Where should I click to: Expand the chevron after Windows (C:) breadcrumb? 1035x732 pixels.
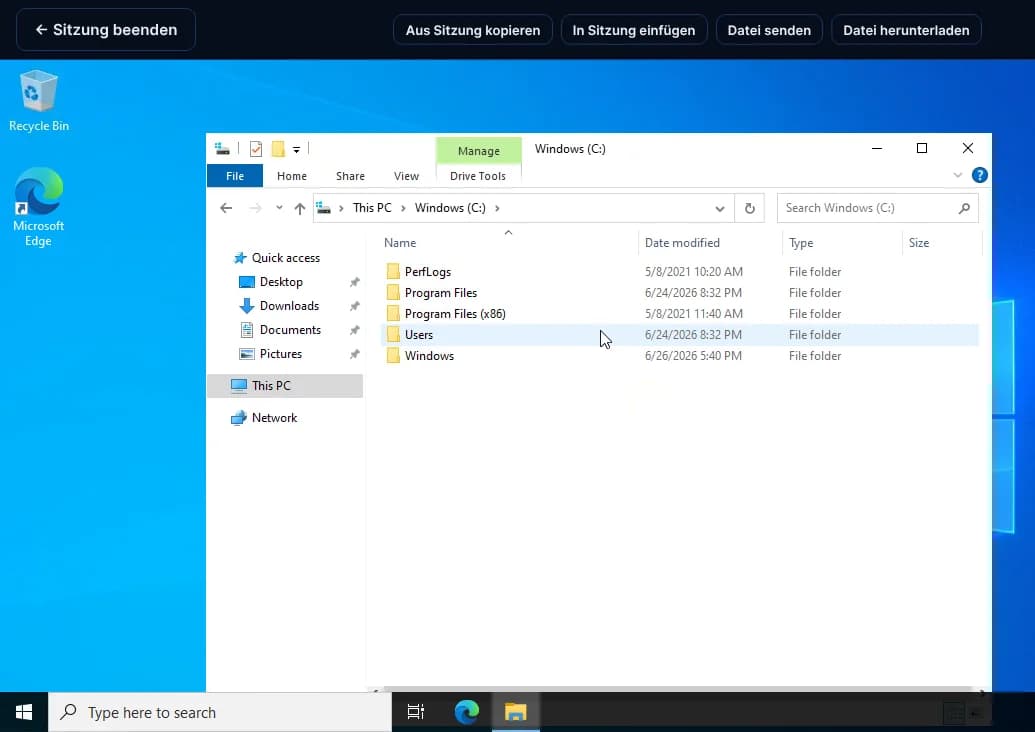tap(497, 208)
